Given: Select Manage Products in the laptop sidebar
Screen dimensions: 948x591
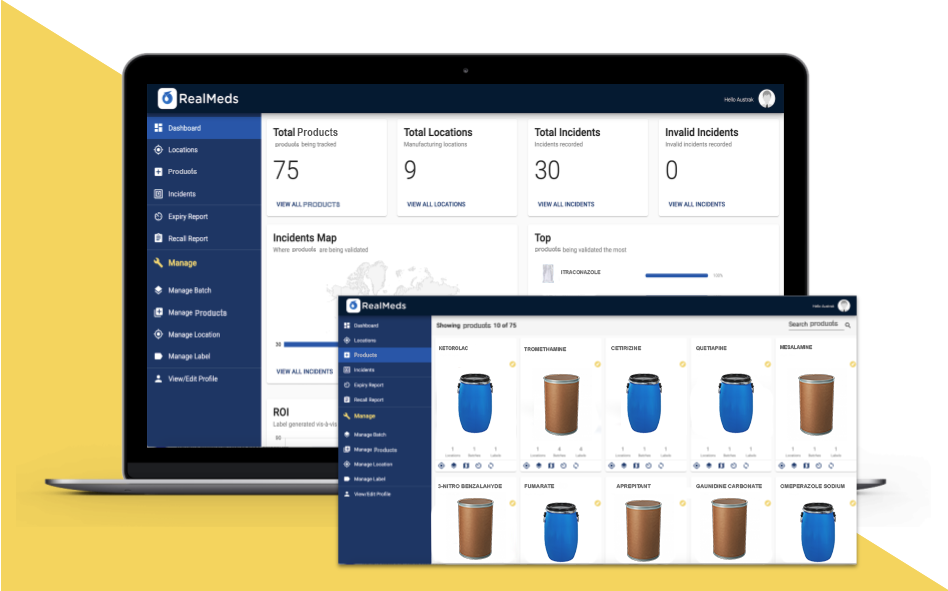Looking at the screenshot, I should 204,312.
